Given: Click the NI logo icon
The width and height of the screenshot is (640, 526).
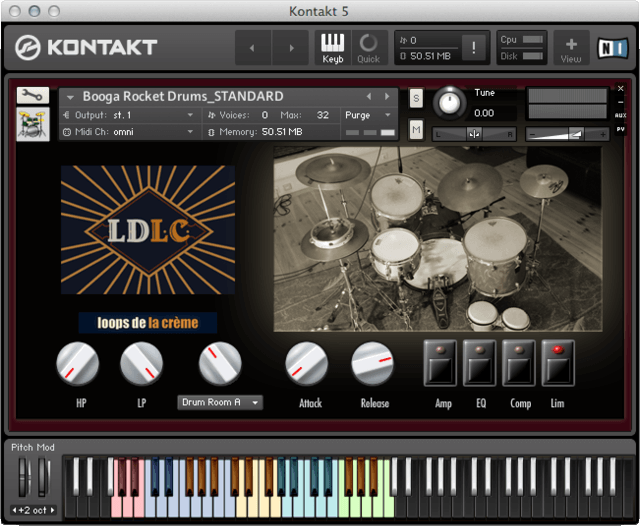Looking at the screenshot, I should 609,47.
